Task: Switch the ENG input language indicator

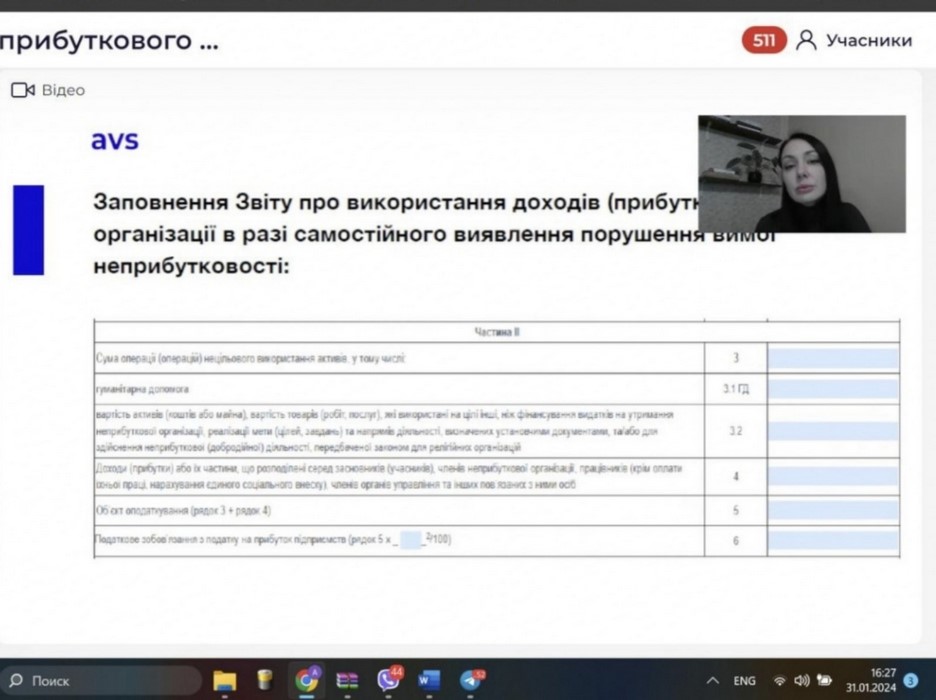Action: 745,681
